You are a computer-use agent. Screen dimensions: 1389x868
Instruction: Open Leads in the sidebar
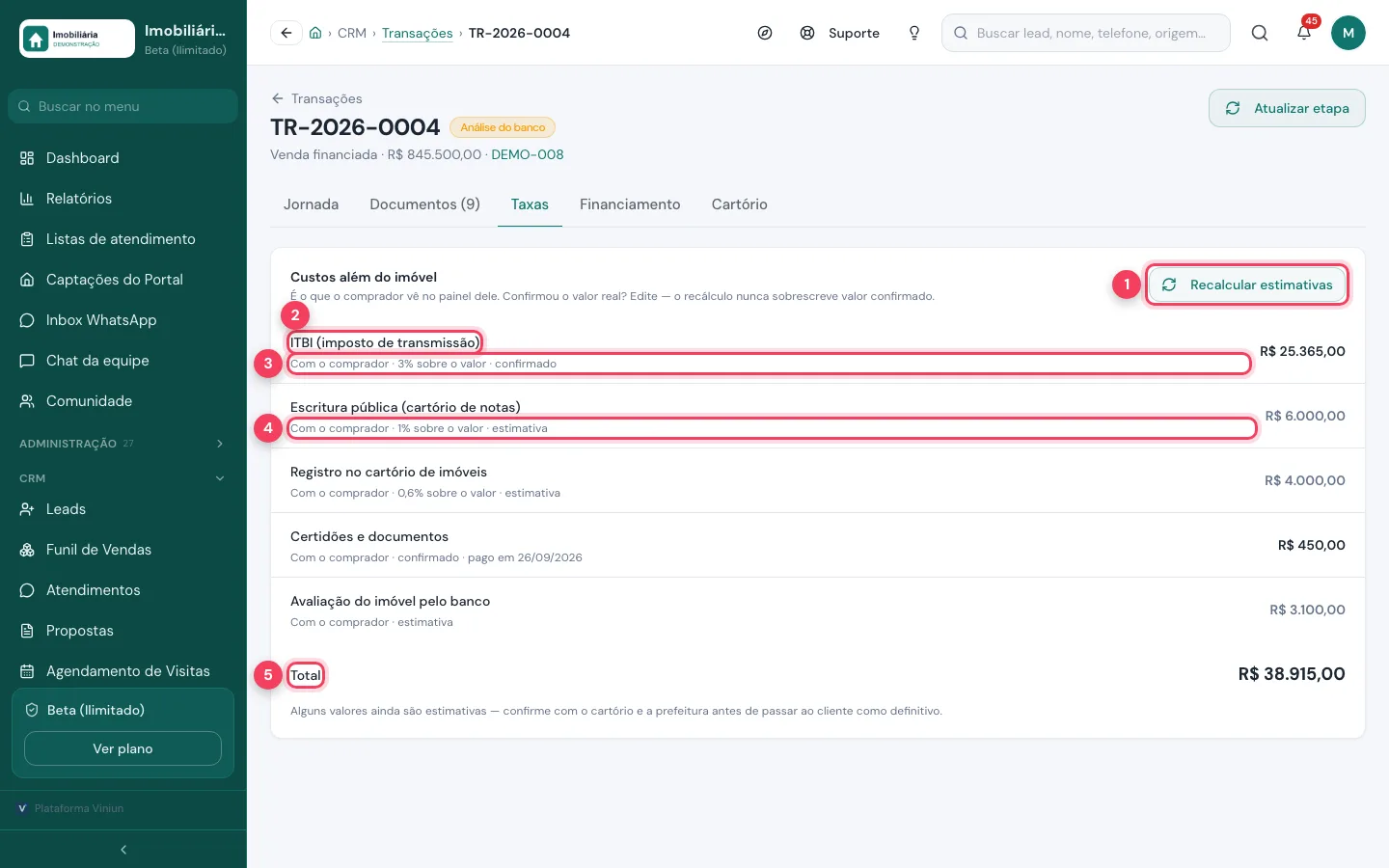tap(123, 509)
